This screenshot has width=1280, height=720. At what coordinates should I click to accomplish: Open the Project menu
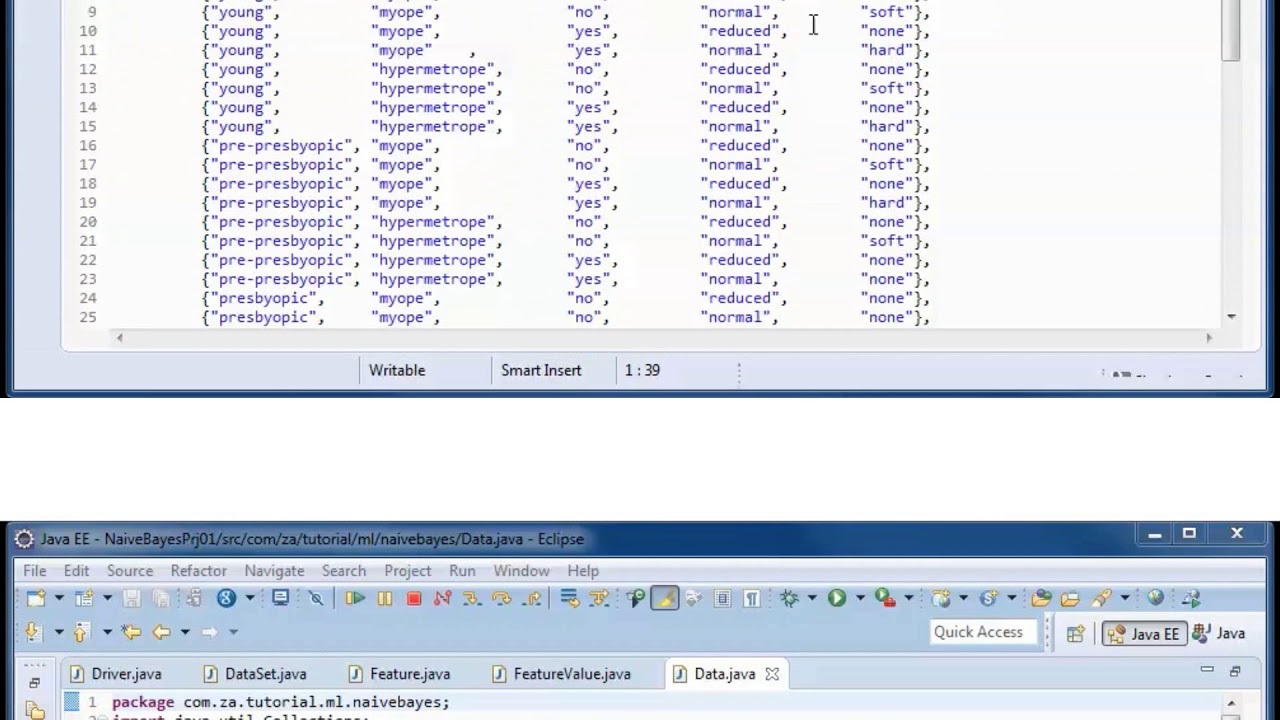tap(408, 570)
